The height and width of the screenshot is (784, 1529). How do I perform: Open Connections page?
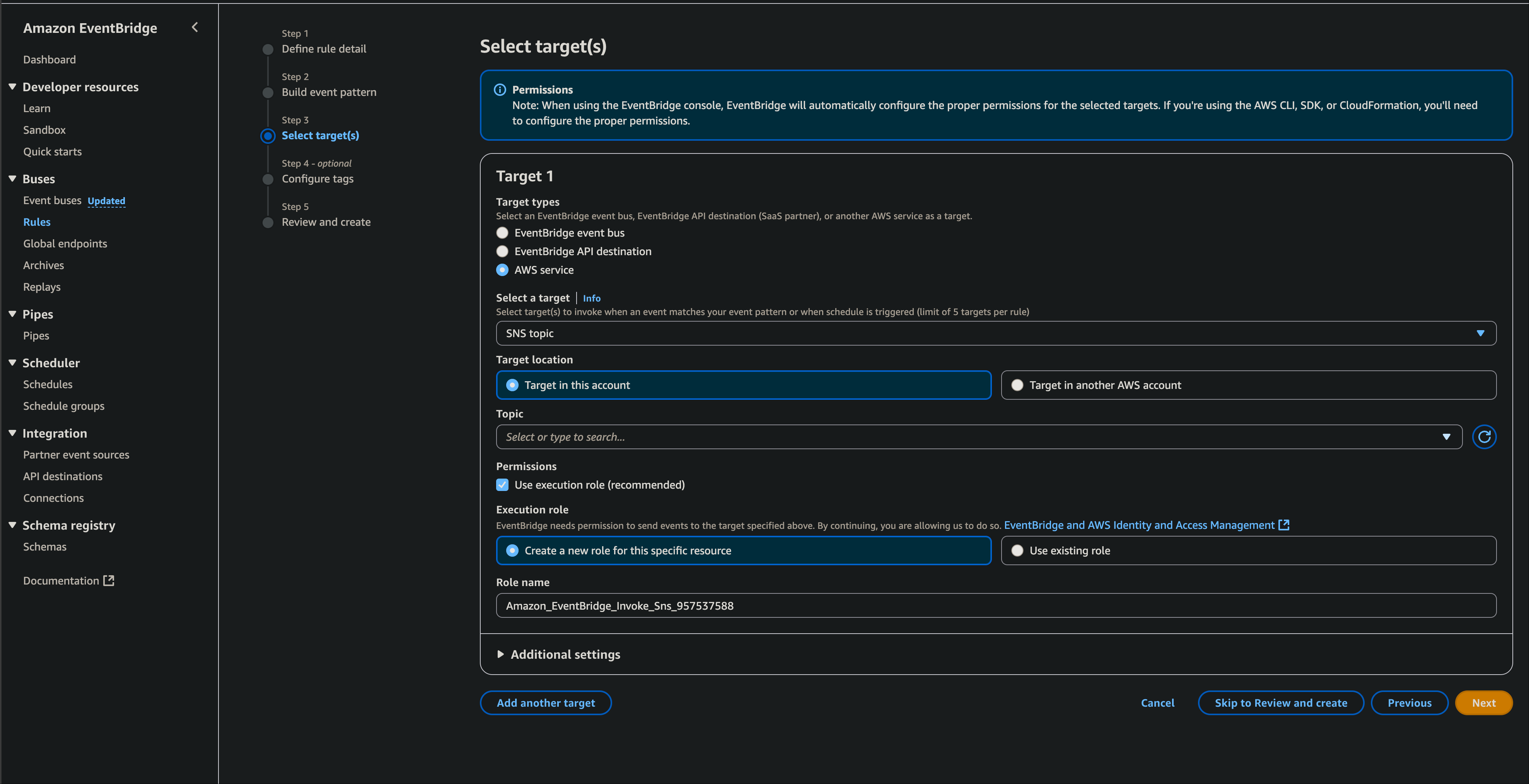[53, 498]
